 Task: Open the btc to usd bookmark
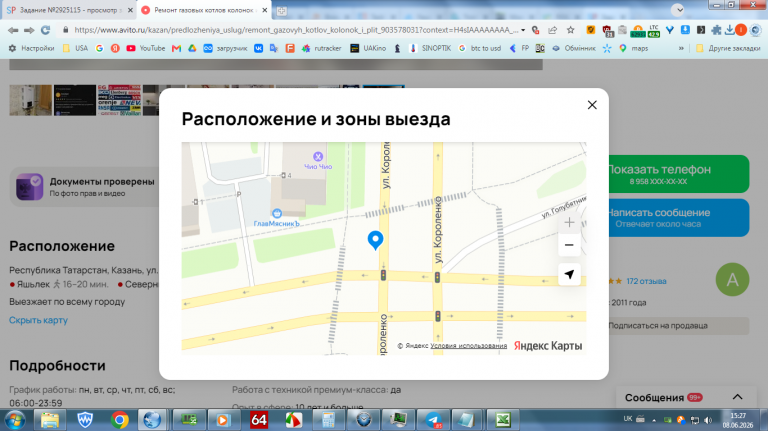click(480, 48)
